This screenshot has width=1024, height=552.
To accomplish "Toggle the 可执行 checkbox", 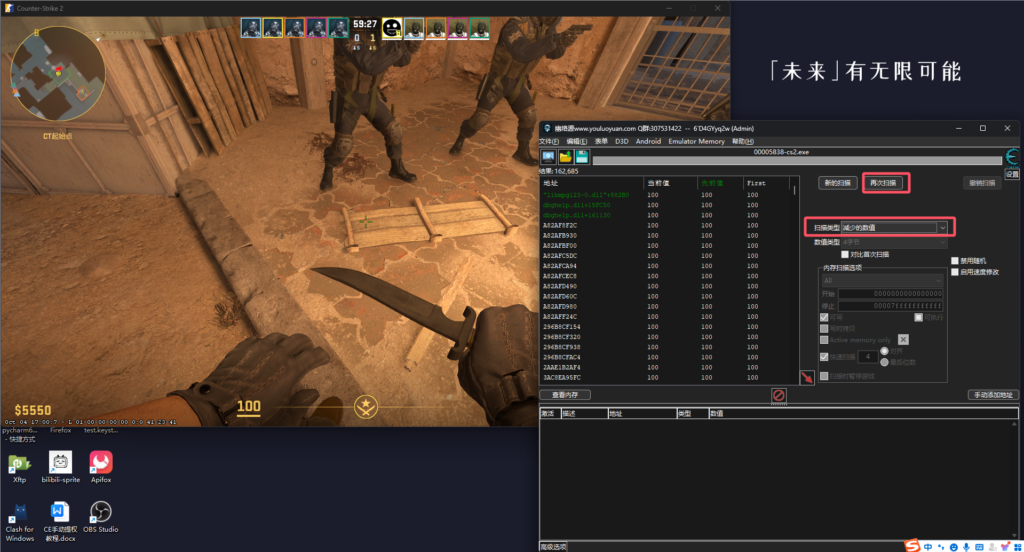I will tap(918, 317).
